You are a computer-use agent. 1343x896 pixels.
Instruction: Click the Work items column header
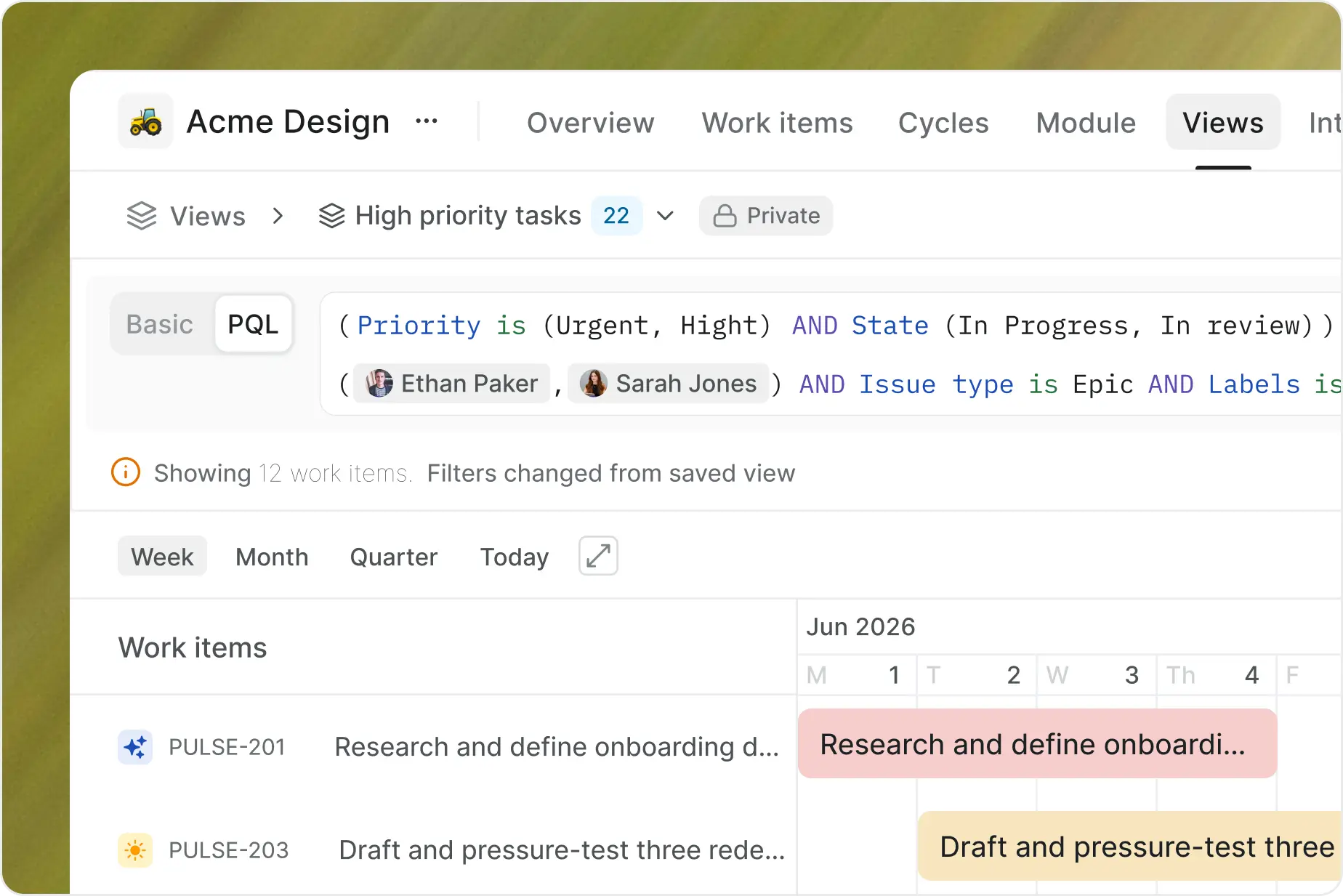[193, 647]
